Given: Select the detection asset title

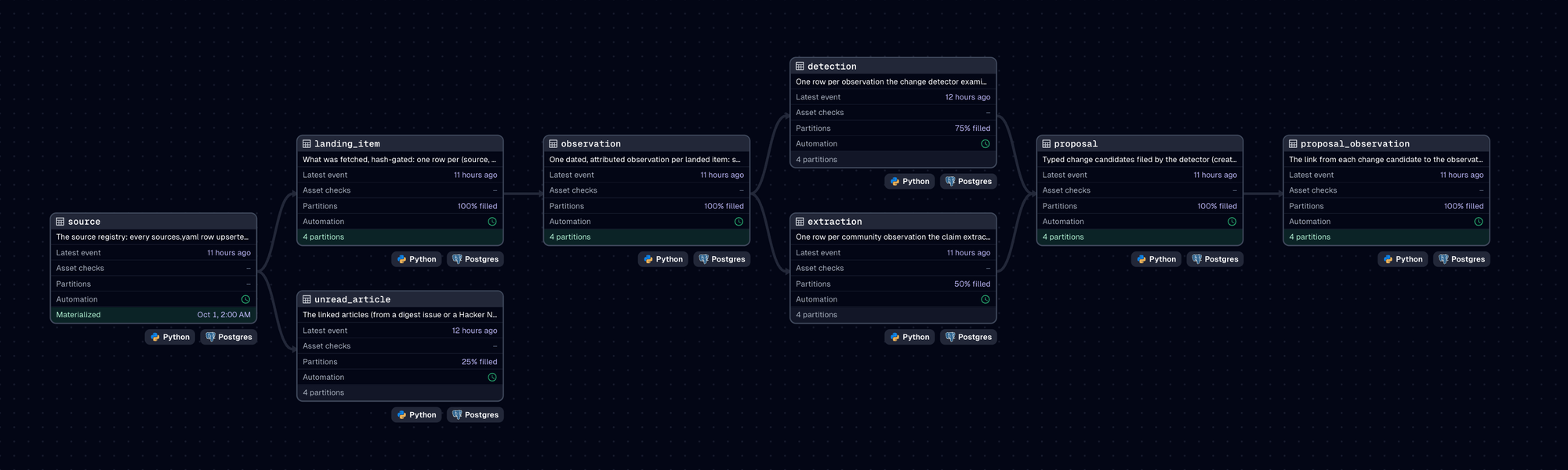Looking at the screenshot, I should tap(832, 67).
